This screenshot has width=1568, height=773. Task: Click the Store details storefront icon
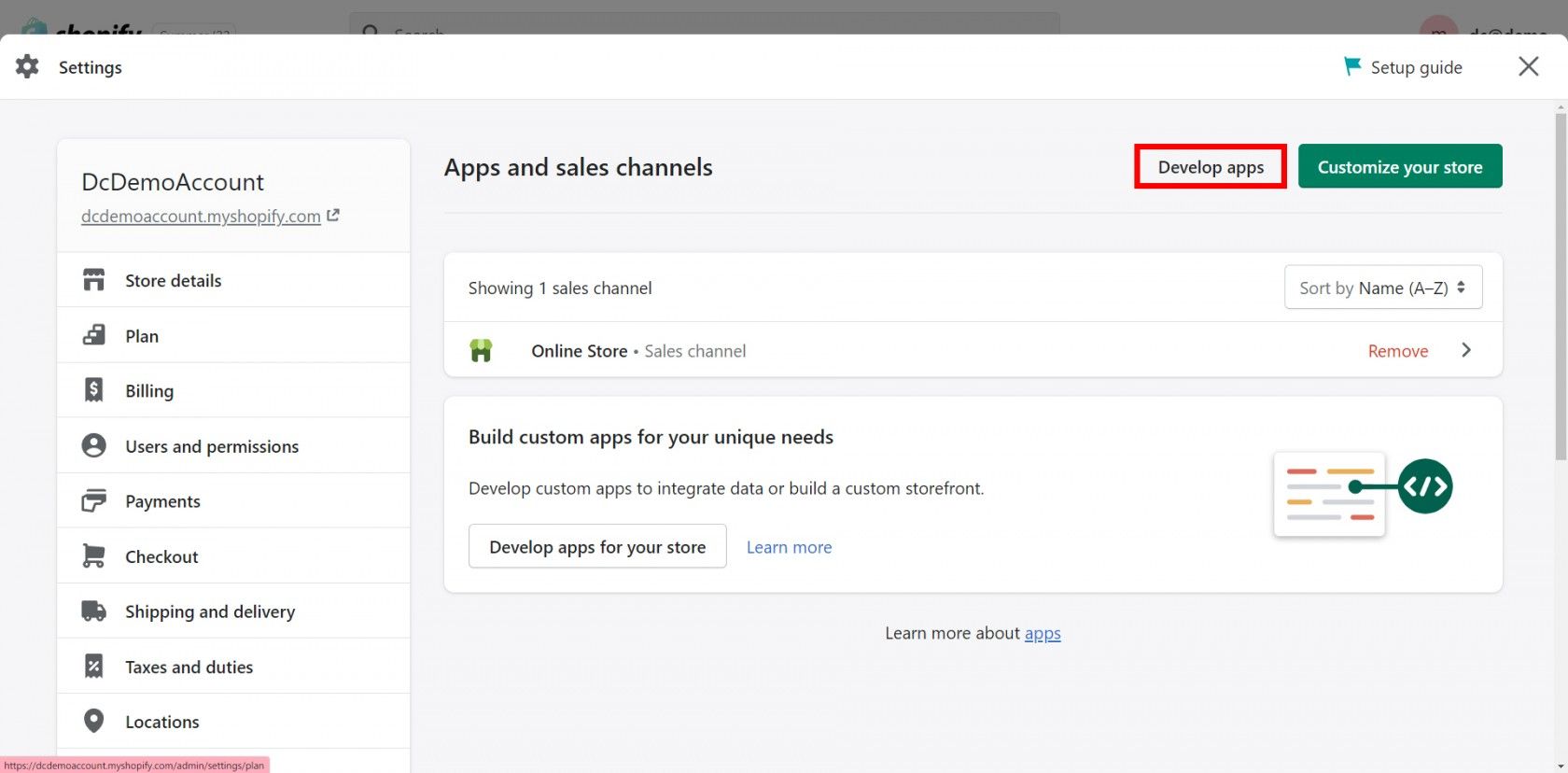tap(93, 280)
